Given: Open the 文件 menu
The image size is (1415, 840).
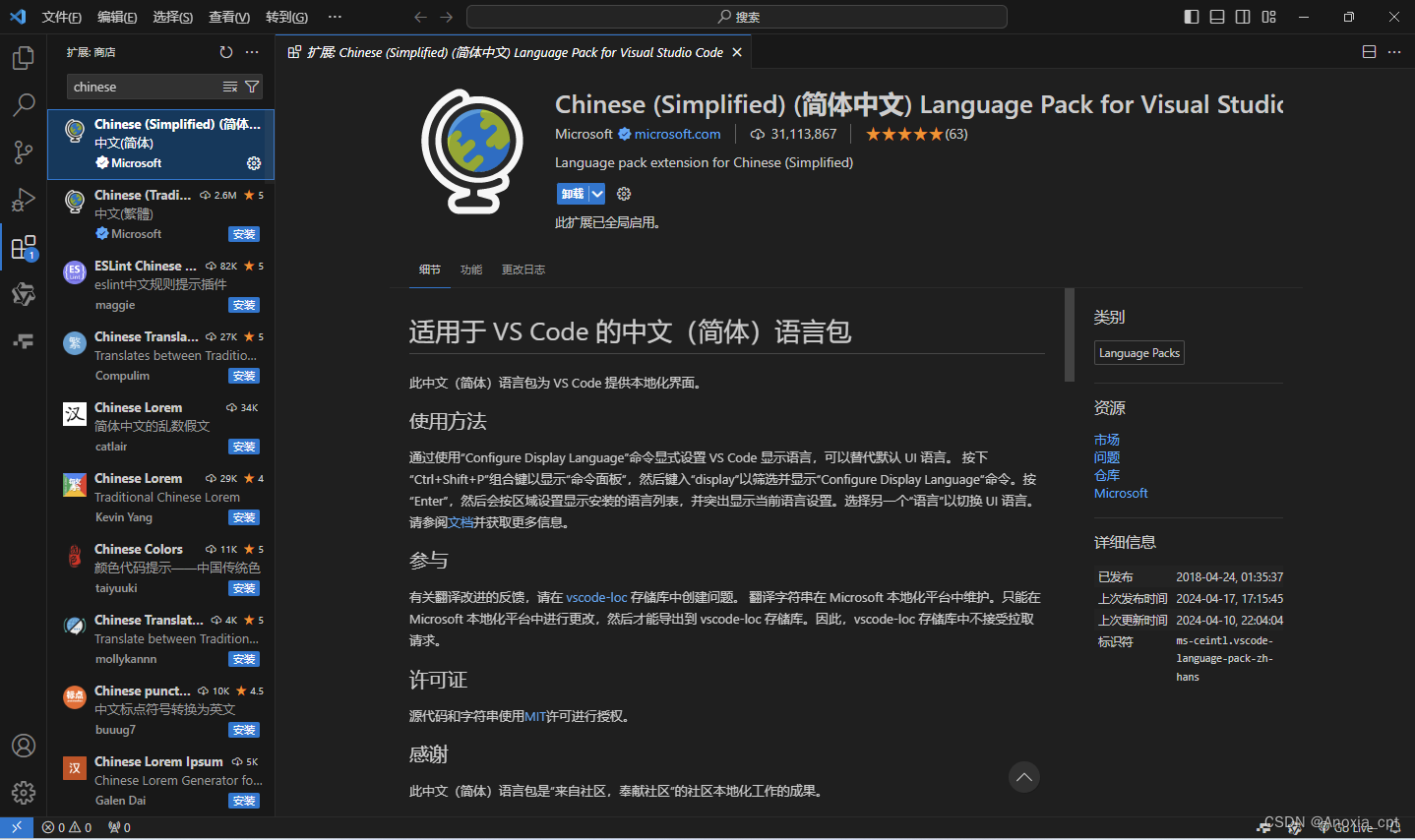Looking at the screenshot, I should [62, 16].
